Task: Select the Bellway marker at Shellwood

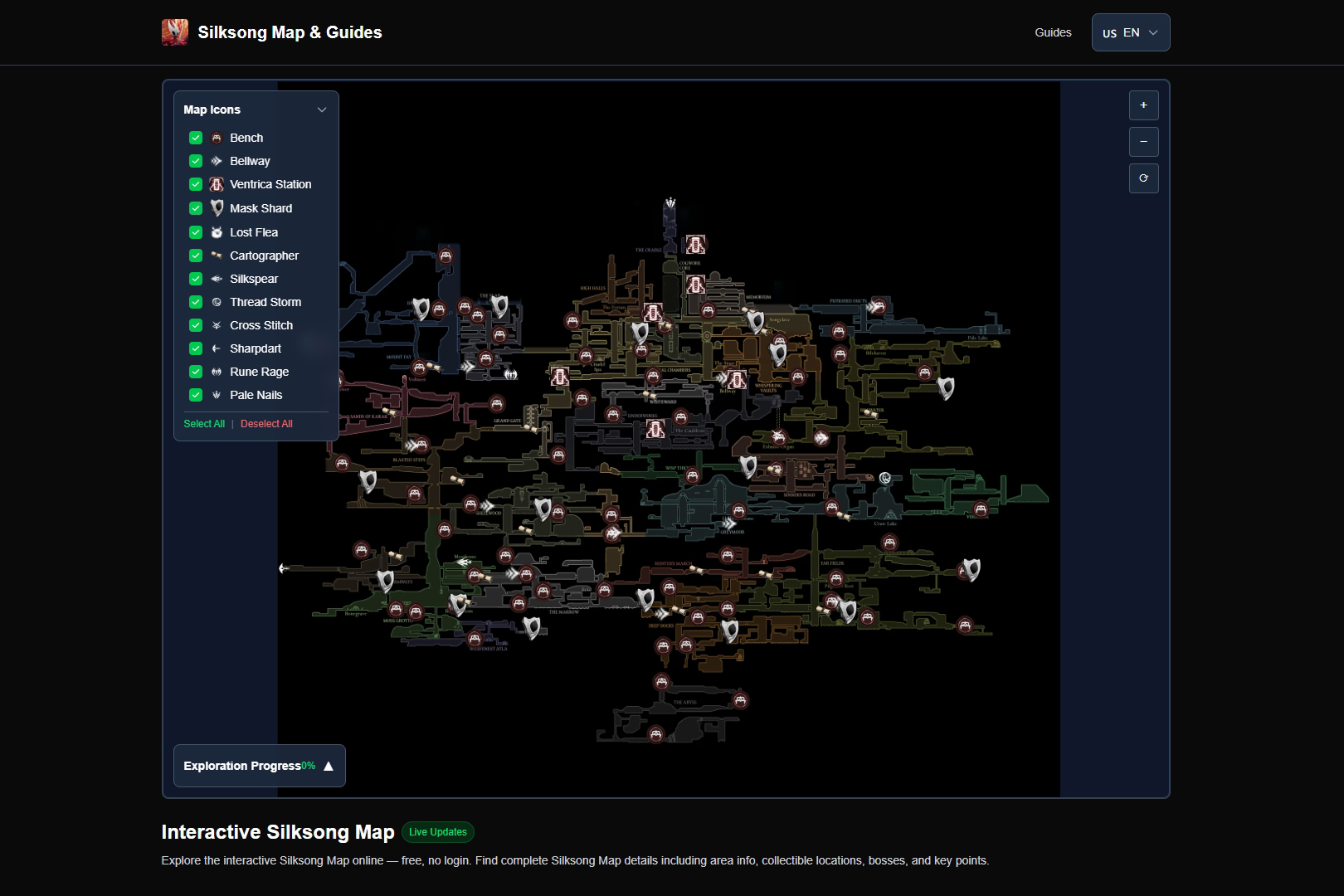Action: click(488, 505)
